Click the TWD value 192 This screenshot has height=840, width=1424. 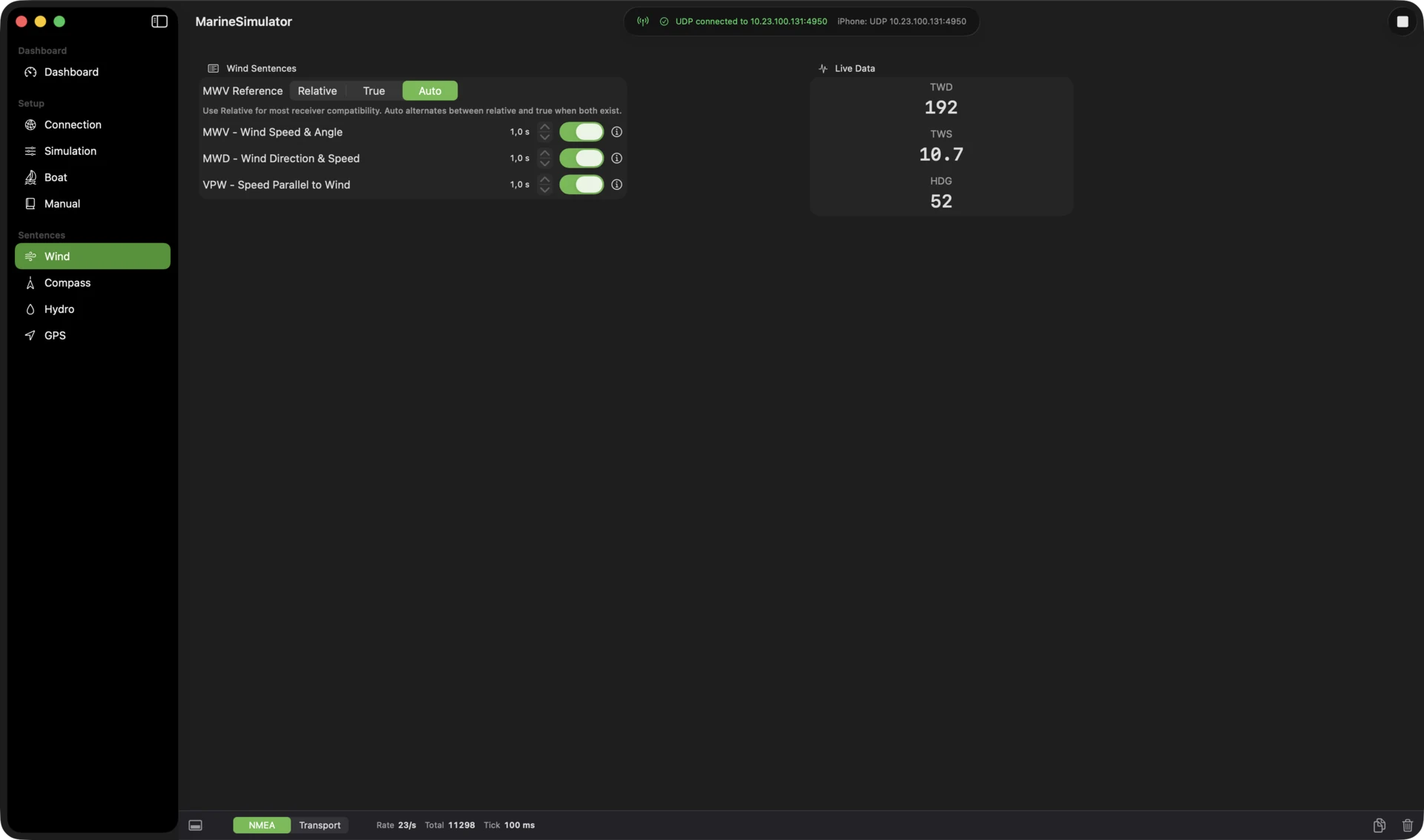point(941,108)
